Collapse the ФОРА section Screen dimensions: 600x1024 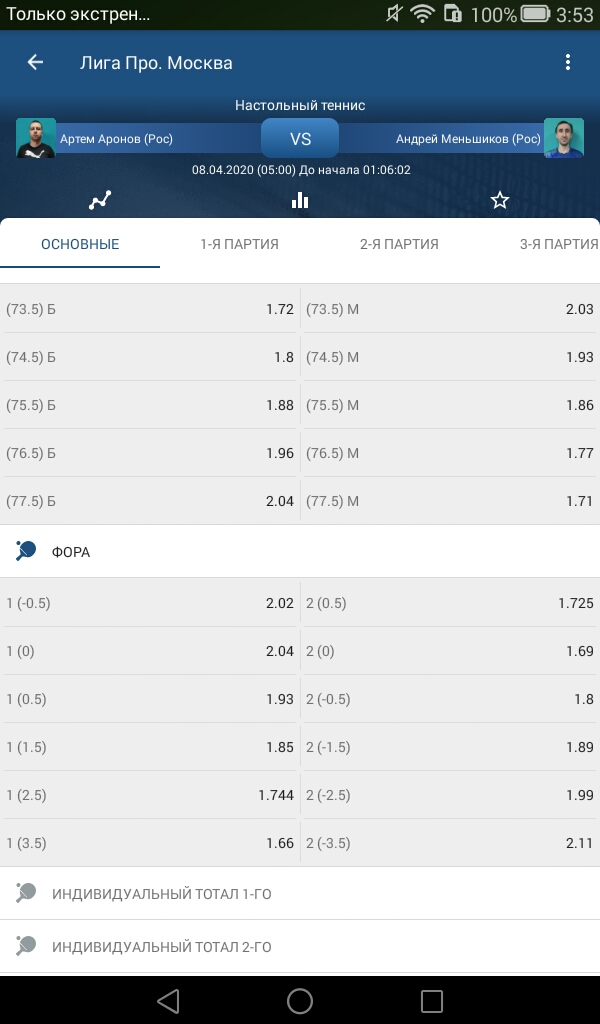(x=300, y=552)
